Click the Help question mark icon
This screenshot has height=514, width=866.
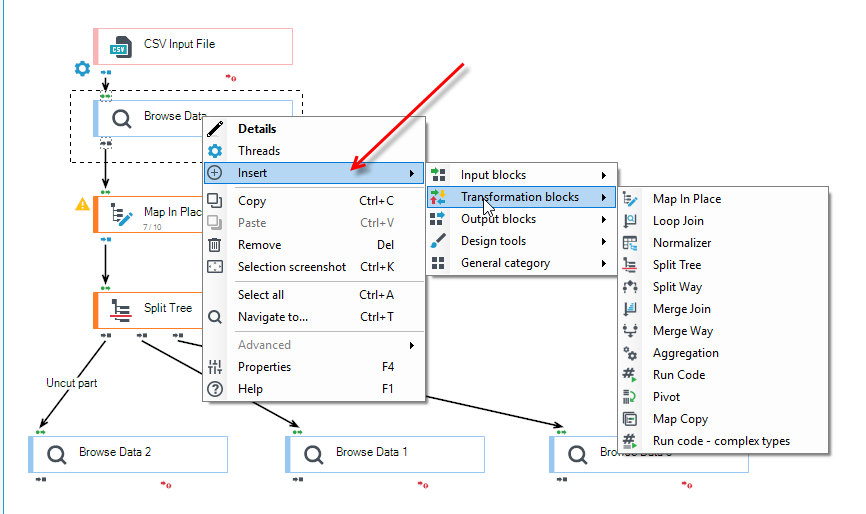(x=215, y=389)
